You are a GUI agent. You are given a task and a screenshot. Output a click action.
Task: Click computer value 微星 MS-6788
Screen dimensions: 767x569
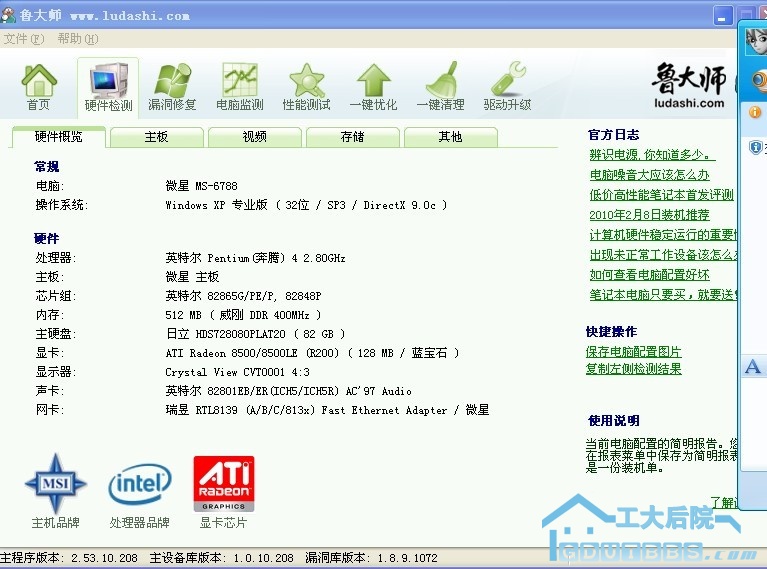201,186
